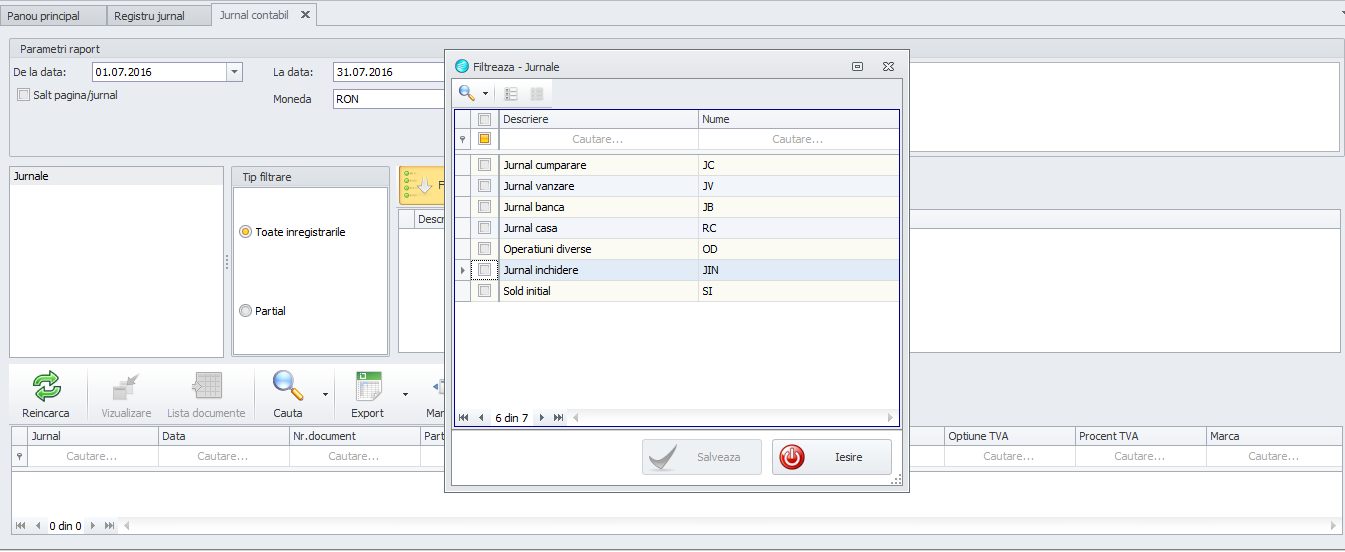Click the Iesire button

(x=832, y=457)
